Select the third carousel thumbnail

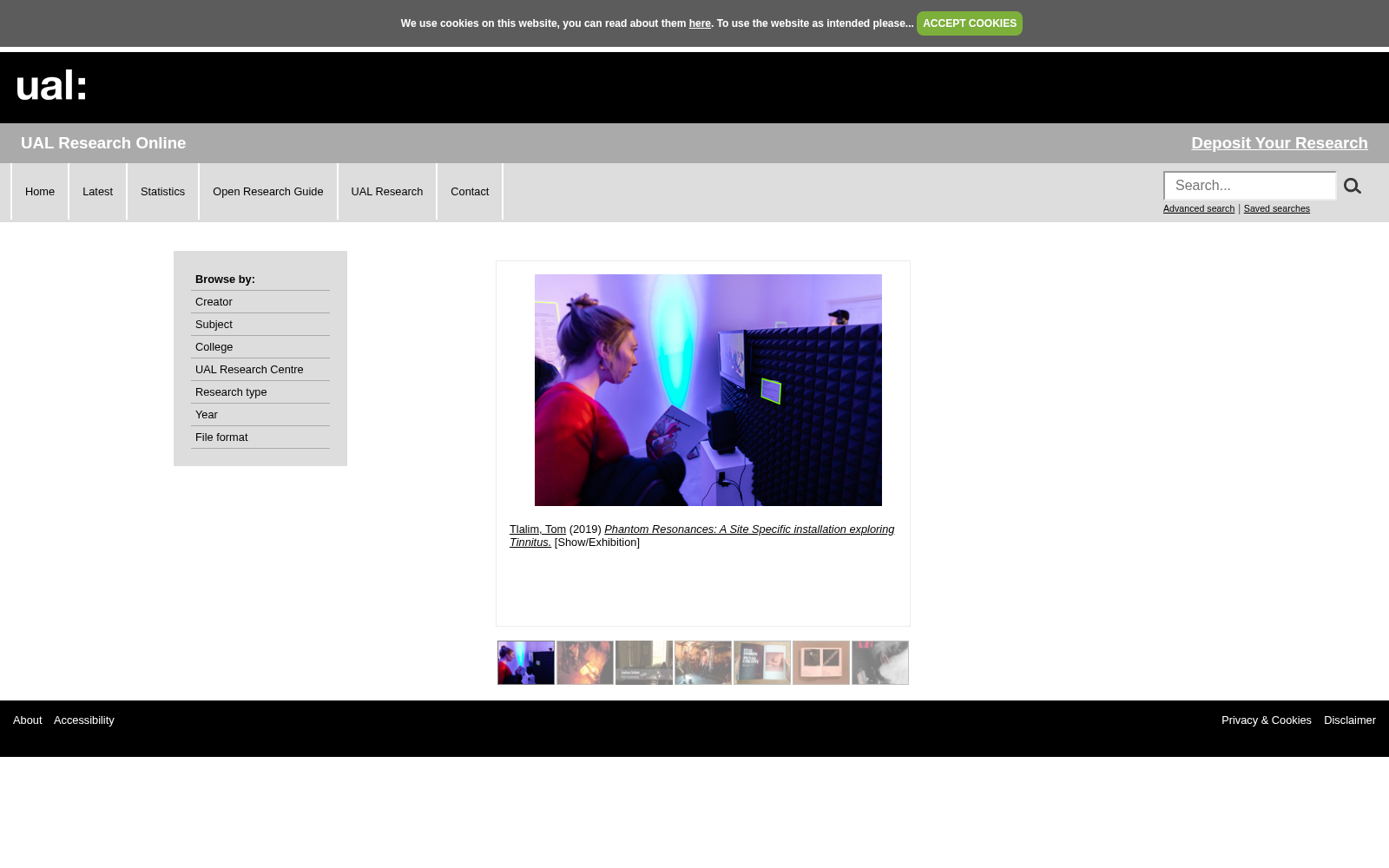[x=644, y=663]
